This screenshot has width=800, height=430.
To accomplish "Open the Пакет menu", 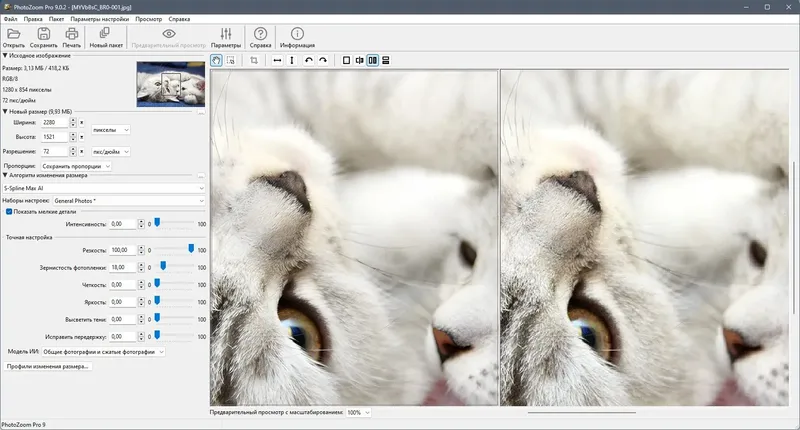I will coord(56,19).
